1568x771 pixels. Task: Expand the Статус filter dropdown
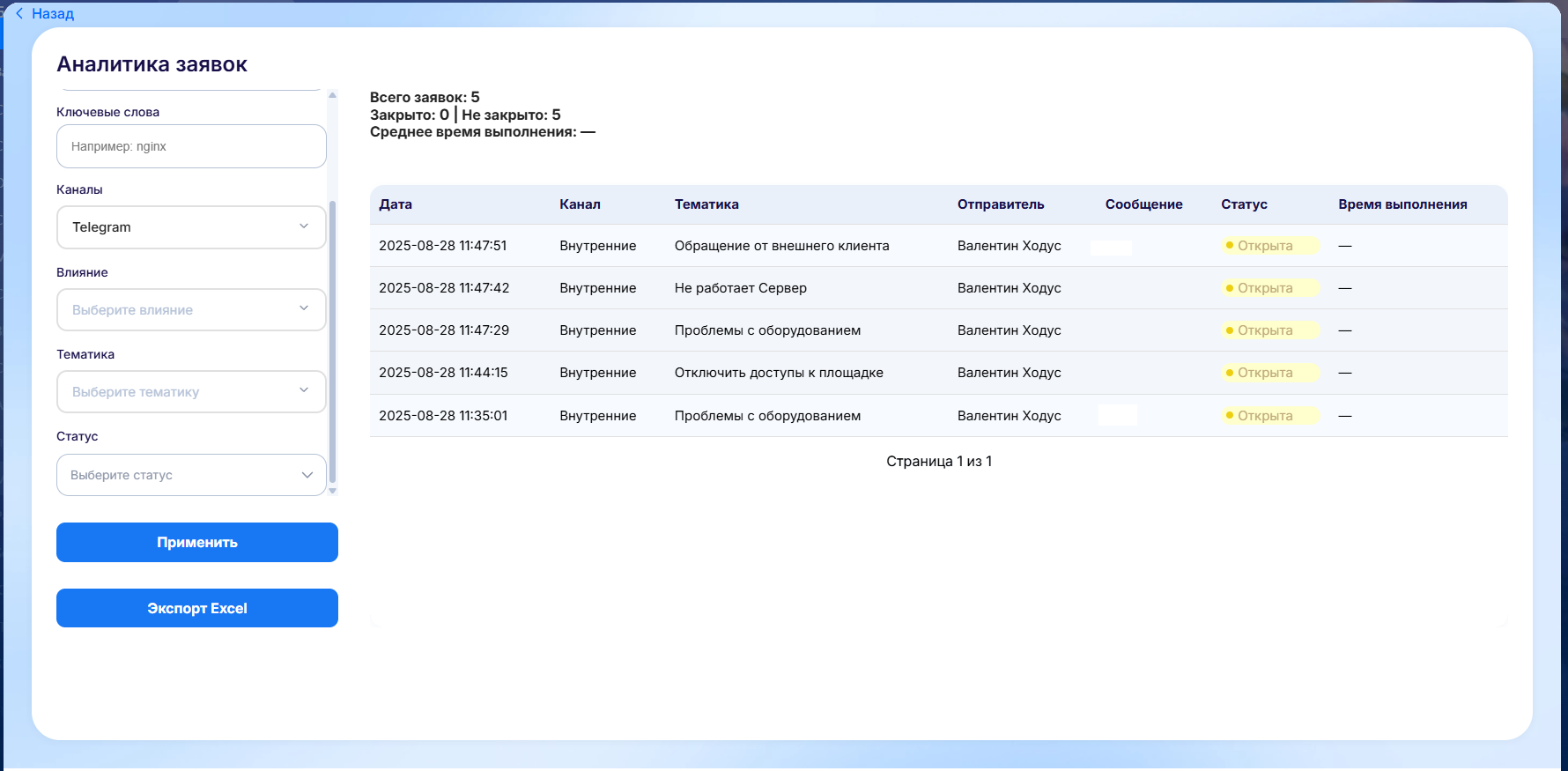191,475
